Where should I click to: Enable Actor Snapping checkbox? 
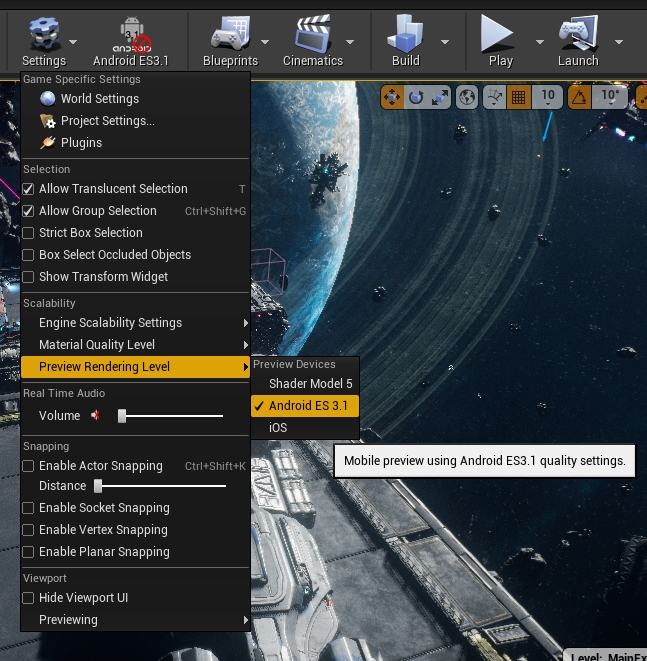29,466
